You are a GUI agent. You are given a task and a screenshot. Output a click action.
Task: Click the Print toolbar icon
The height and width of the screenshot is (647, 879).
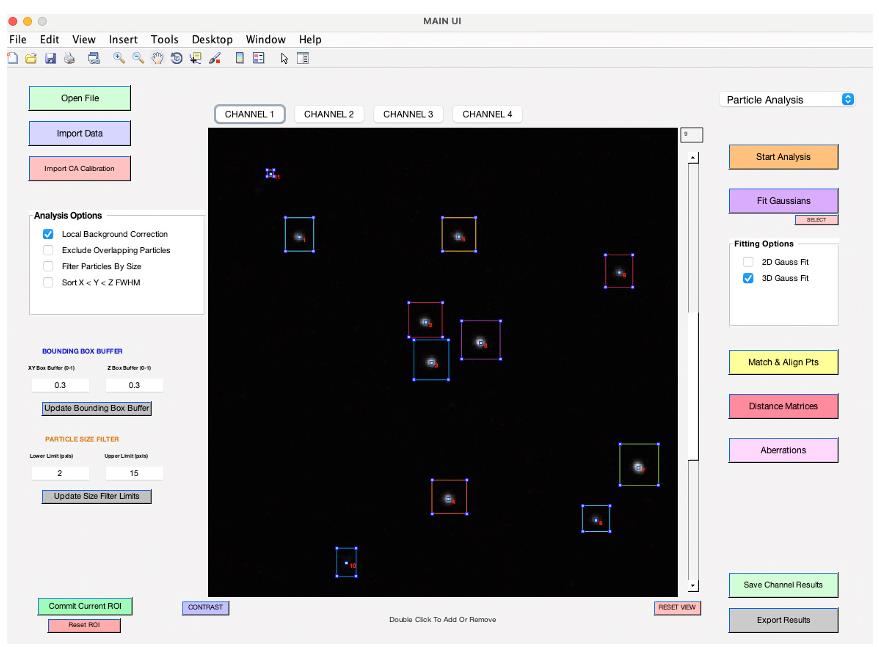(x=70, y=58)
